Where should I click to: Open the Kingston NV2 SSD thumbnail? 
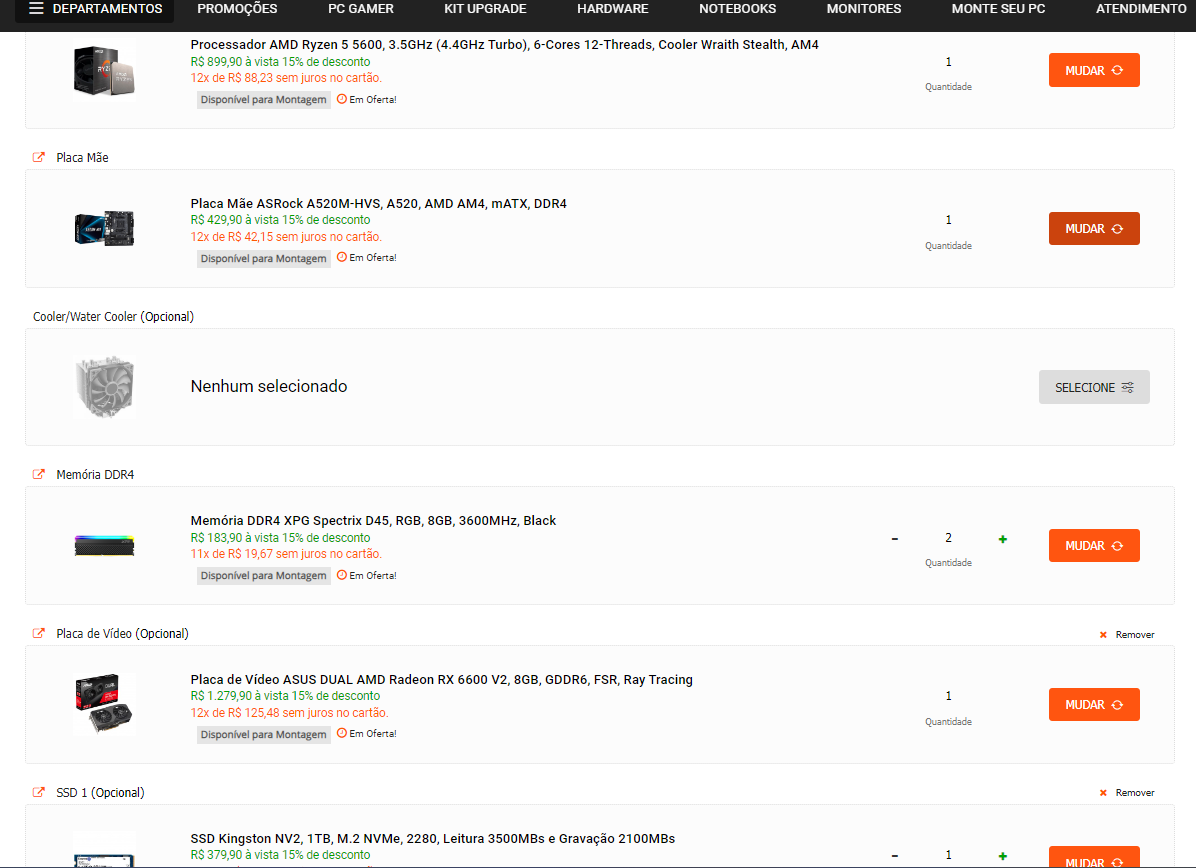pos(104,859)
